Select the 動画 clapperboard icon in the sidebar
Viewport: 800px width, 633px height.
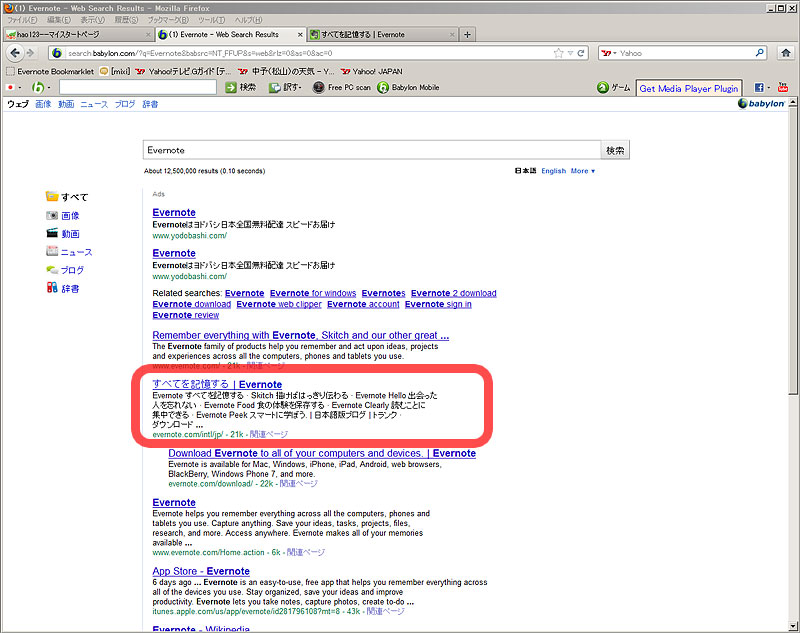pos(52,233)
